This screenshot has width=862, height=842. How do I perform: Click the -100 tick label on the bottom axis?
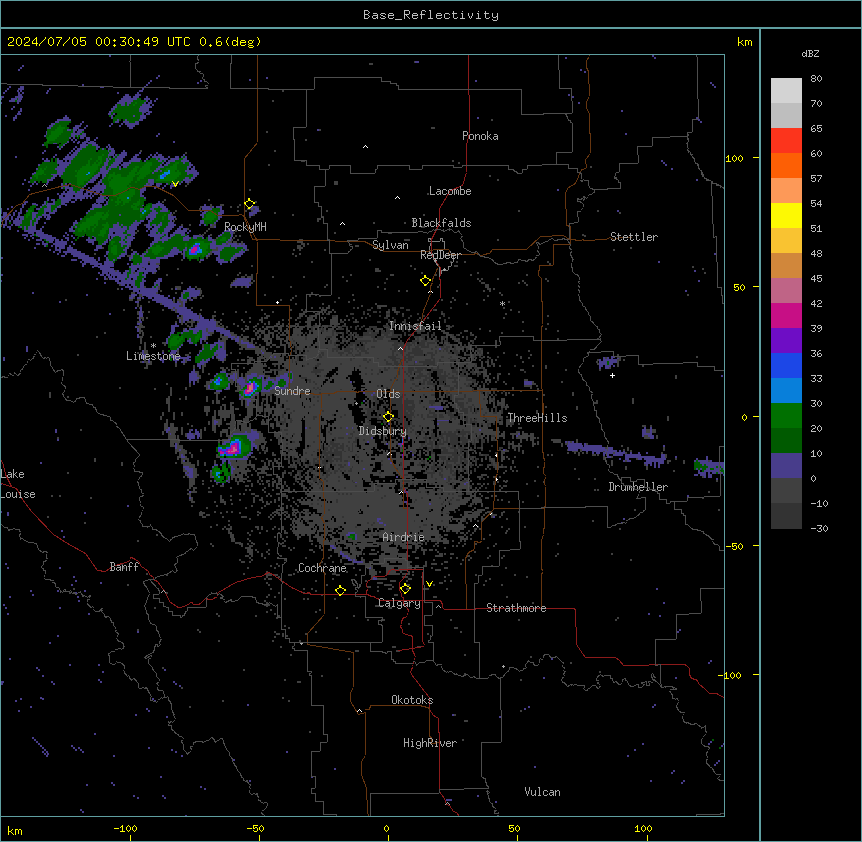click(125, 828)
